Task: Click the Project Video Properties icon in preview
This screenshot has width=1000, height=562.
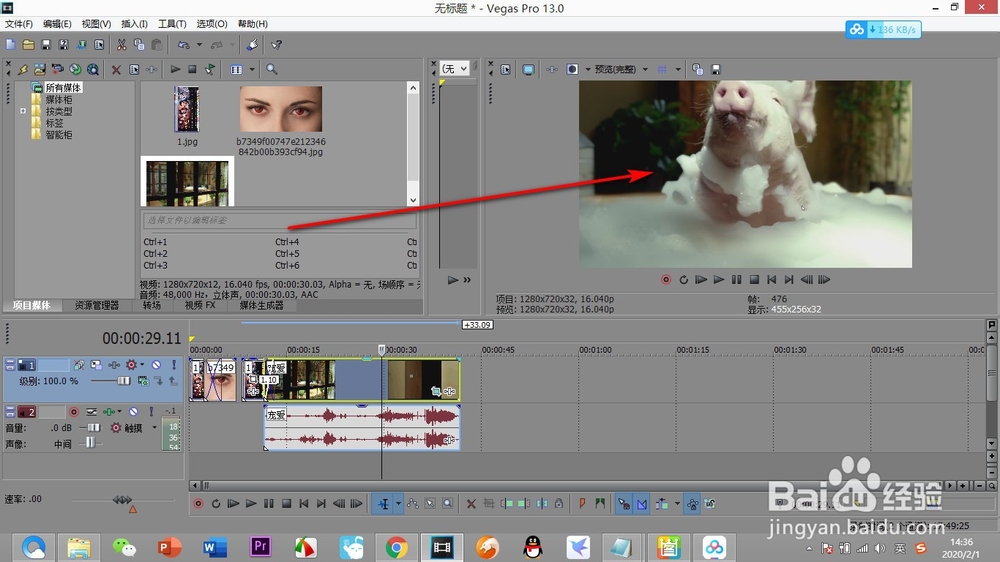Action: click(506, 69)
